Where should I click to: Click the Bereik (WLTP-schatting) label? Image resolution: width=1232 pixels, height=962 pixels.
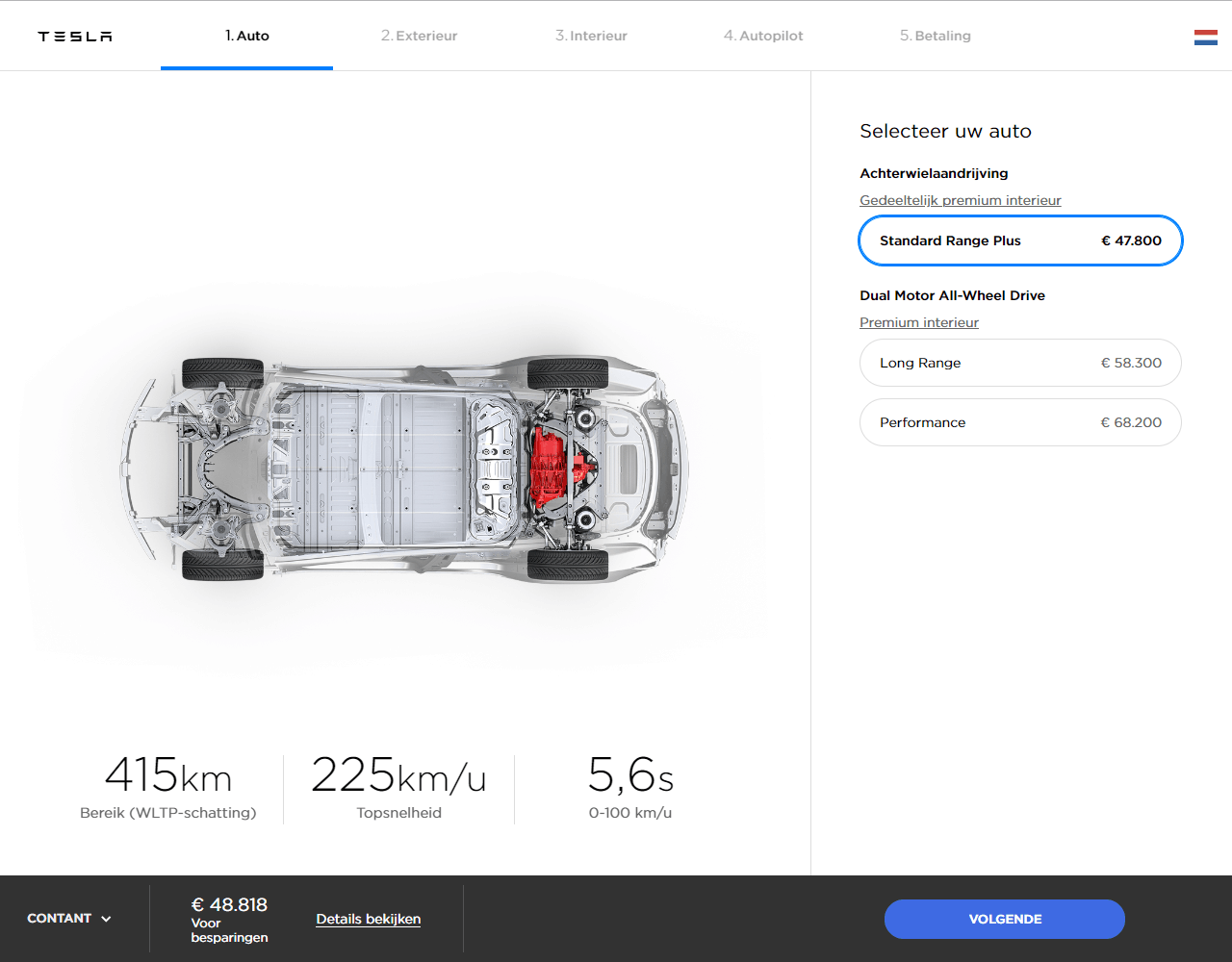tap(168, 813)
